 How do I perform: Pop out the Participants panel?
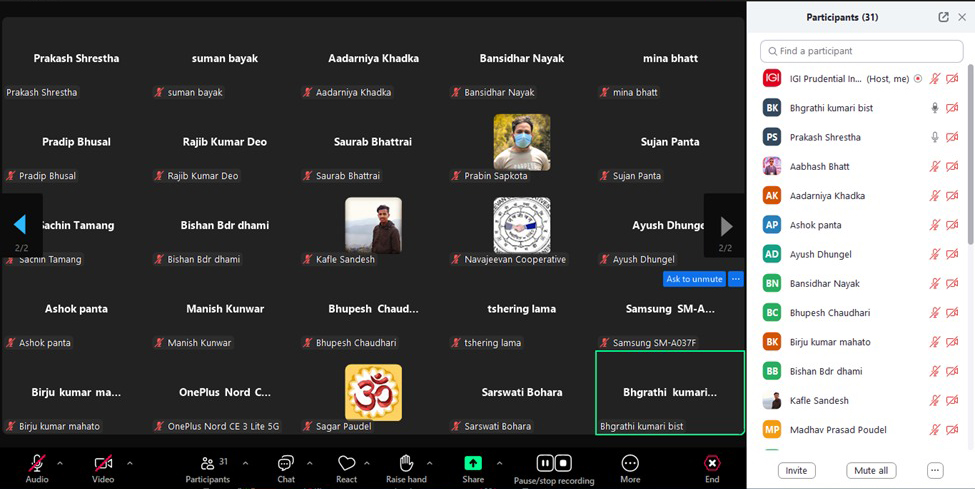pos(943,17)
